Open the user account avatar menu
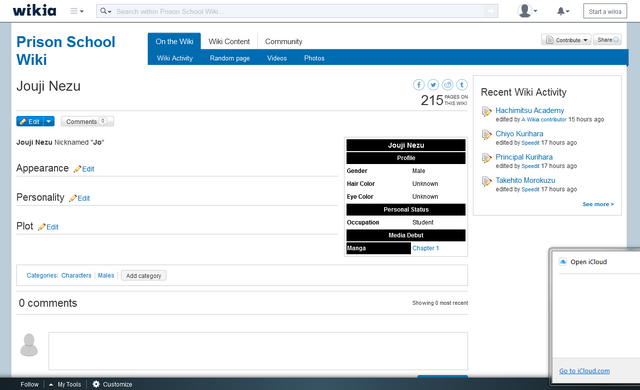Screen dimensions: 640x390 point(527,11)
